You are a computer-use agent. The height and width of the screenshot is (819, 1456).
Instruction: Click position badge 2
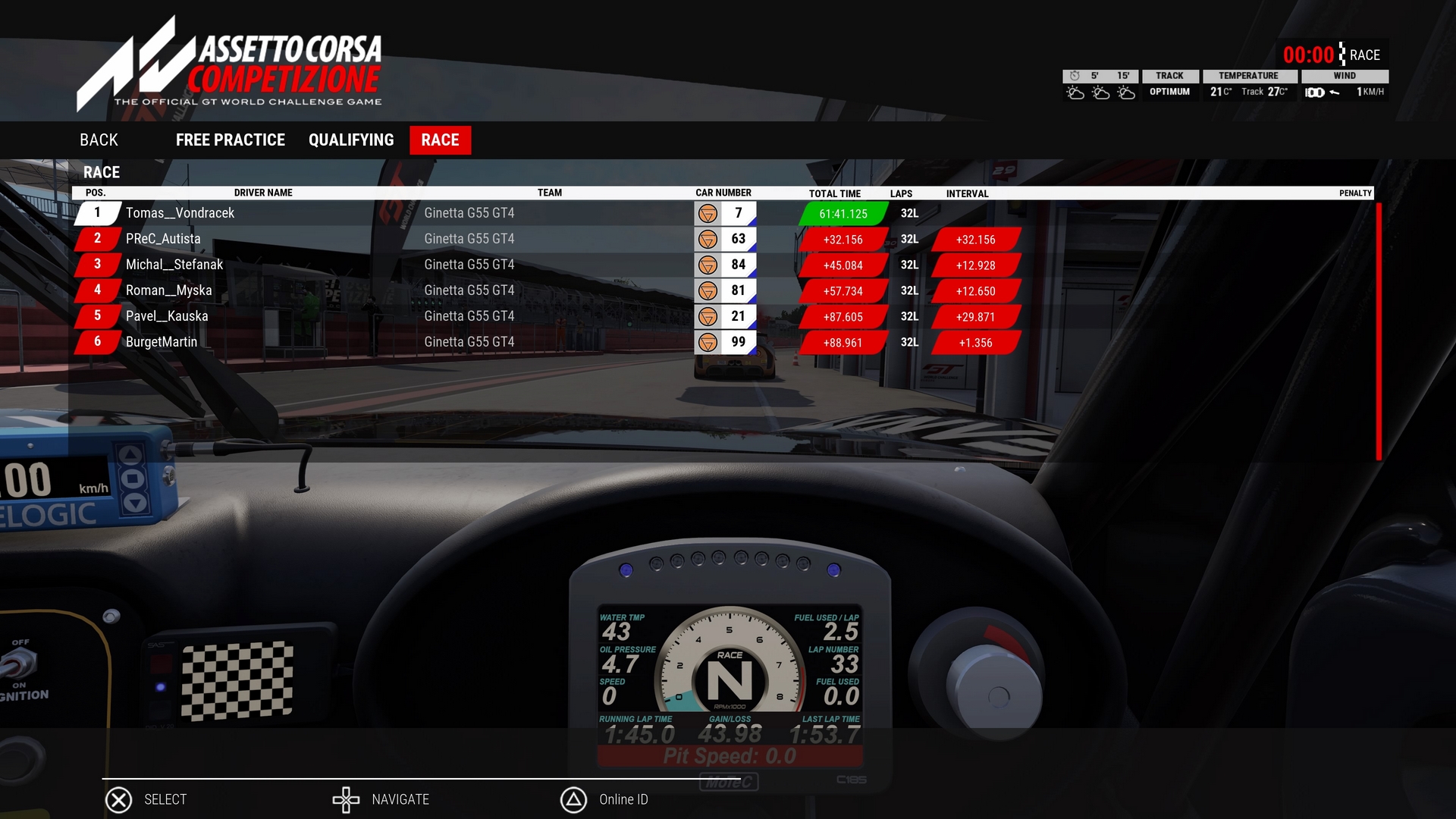click(97, 239)
